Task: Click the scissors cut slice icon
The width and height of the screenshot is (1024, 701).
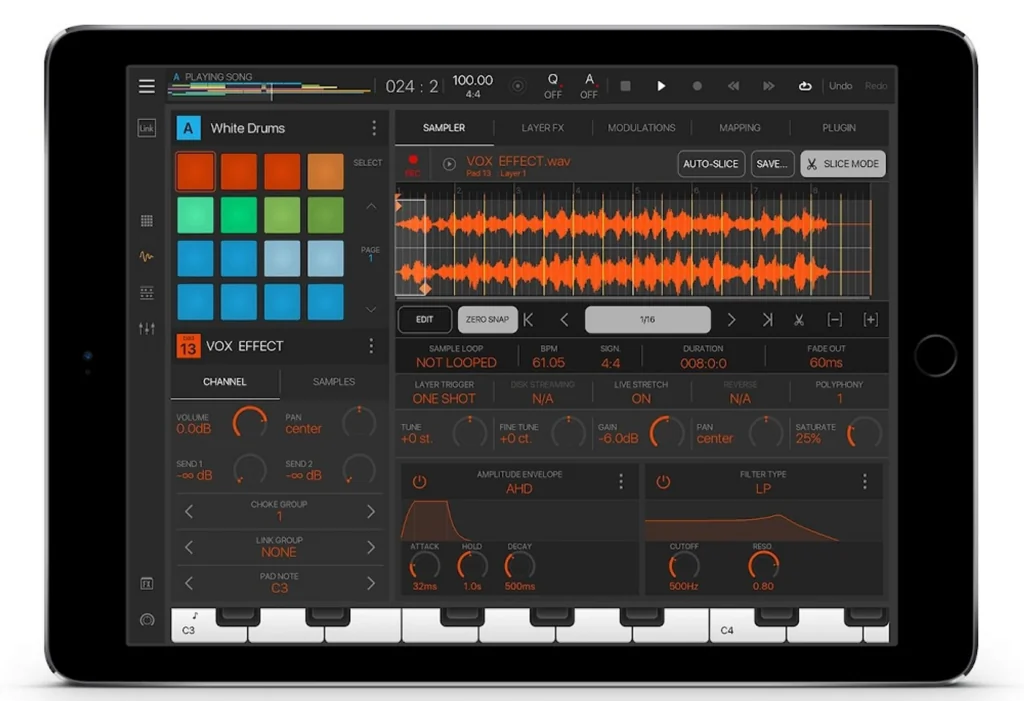Action: 799,319
